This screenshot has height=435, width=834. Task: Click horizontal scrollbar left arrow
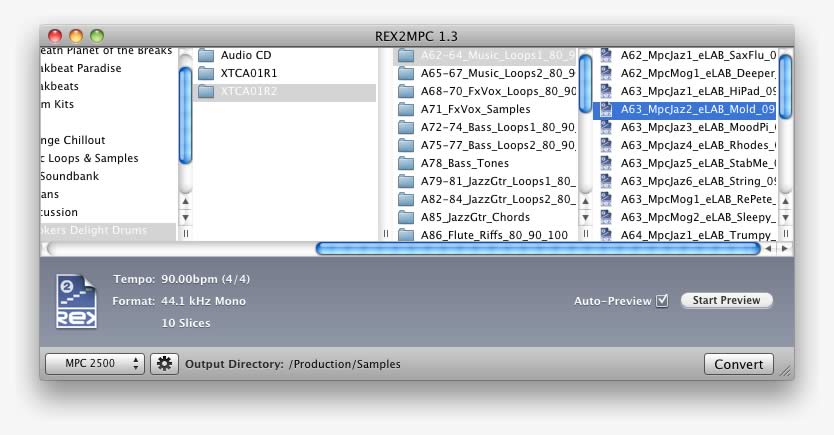coord(769,248)
